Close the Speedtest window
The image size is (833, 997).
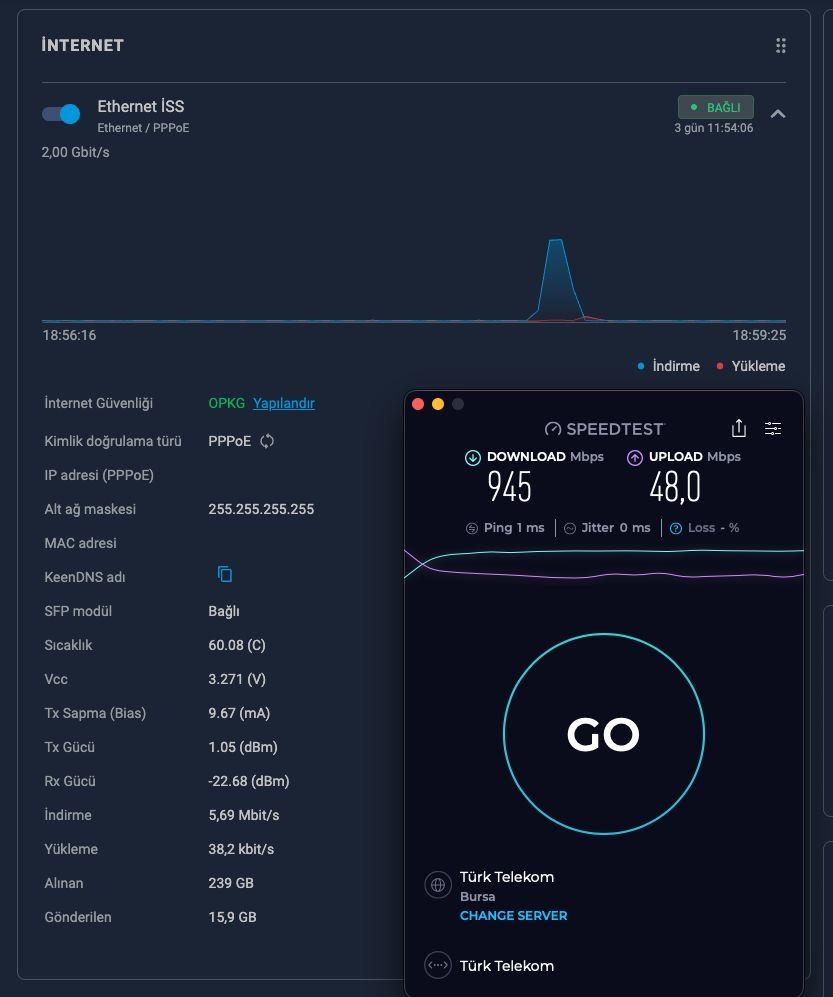(418, 404)
